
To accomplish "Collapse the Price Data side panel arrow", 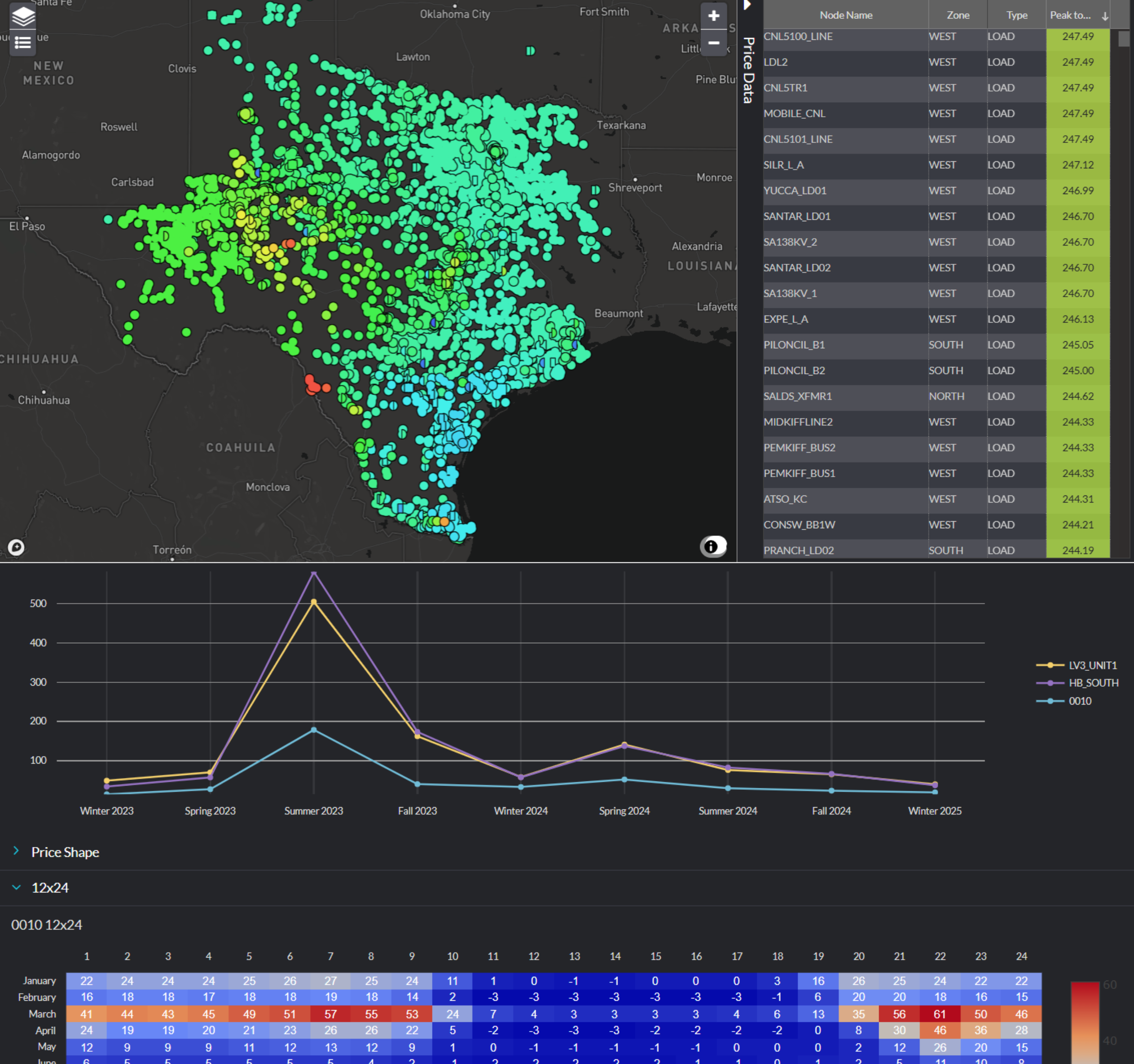I will coord(747,6).
